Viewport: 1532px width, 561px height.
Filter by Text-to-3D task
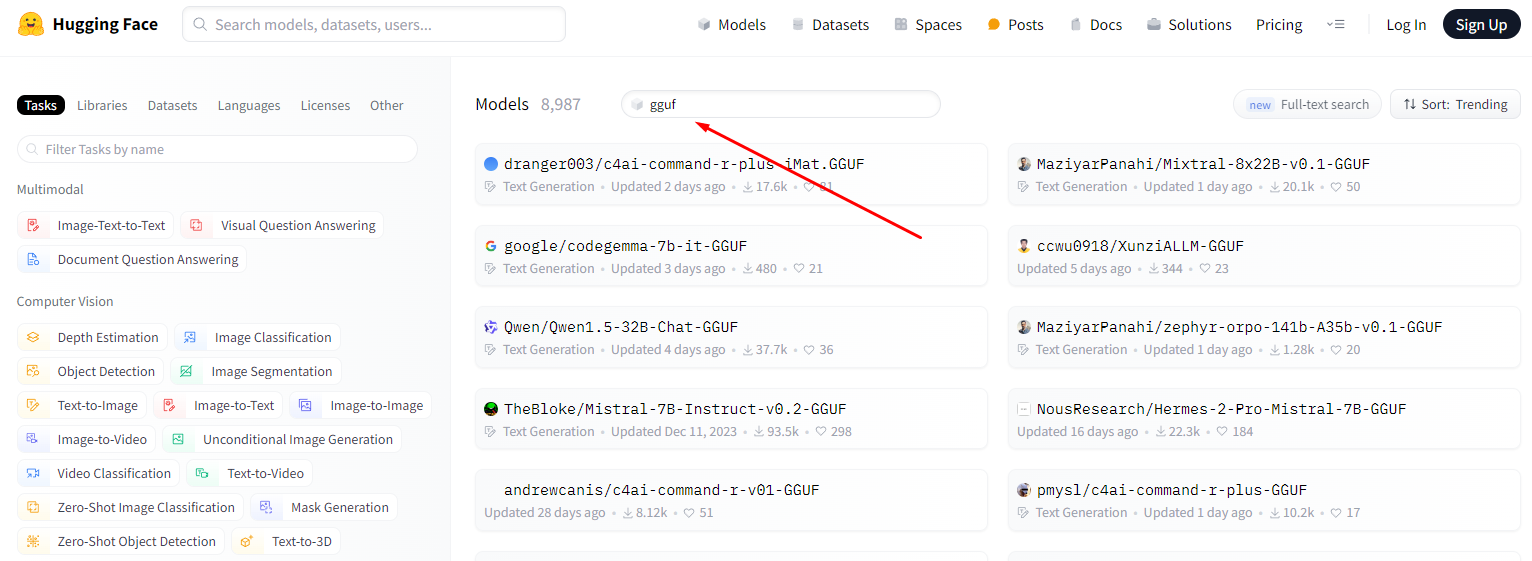[x=285, y=541]
